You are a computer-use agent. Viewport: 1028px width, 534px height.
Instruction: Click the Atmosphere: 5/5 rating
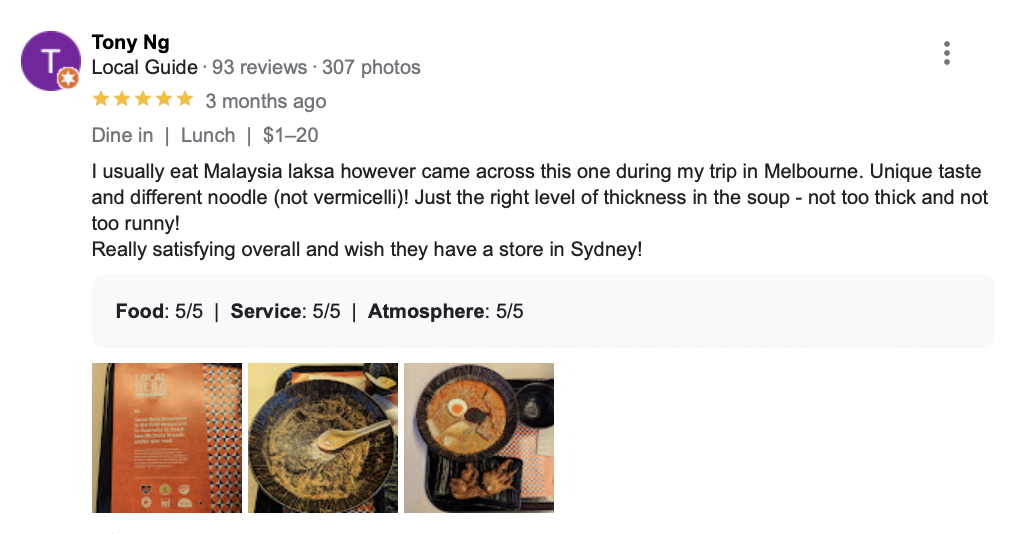point(445,311)
